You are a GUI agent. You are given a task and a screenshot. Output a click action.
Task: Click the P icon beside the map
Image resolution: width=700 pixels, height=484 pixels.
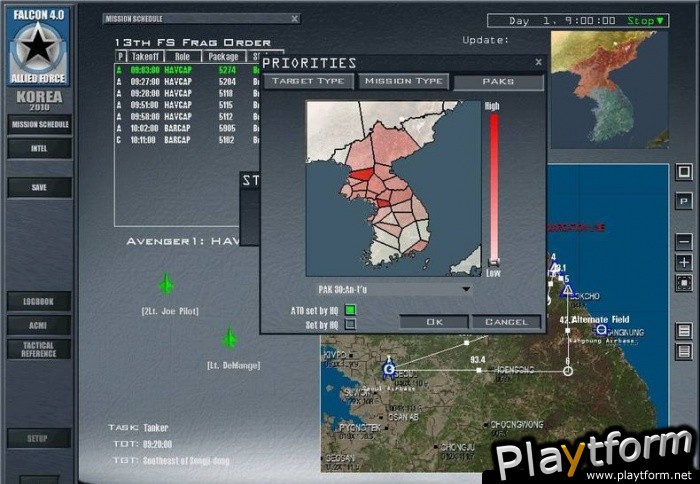(x=684, y=198)
